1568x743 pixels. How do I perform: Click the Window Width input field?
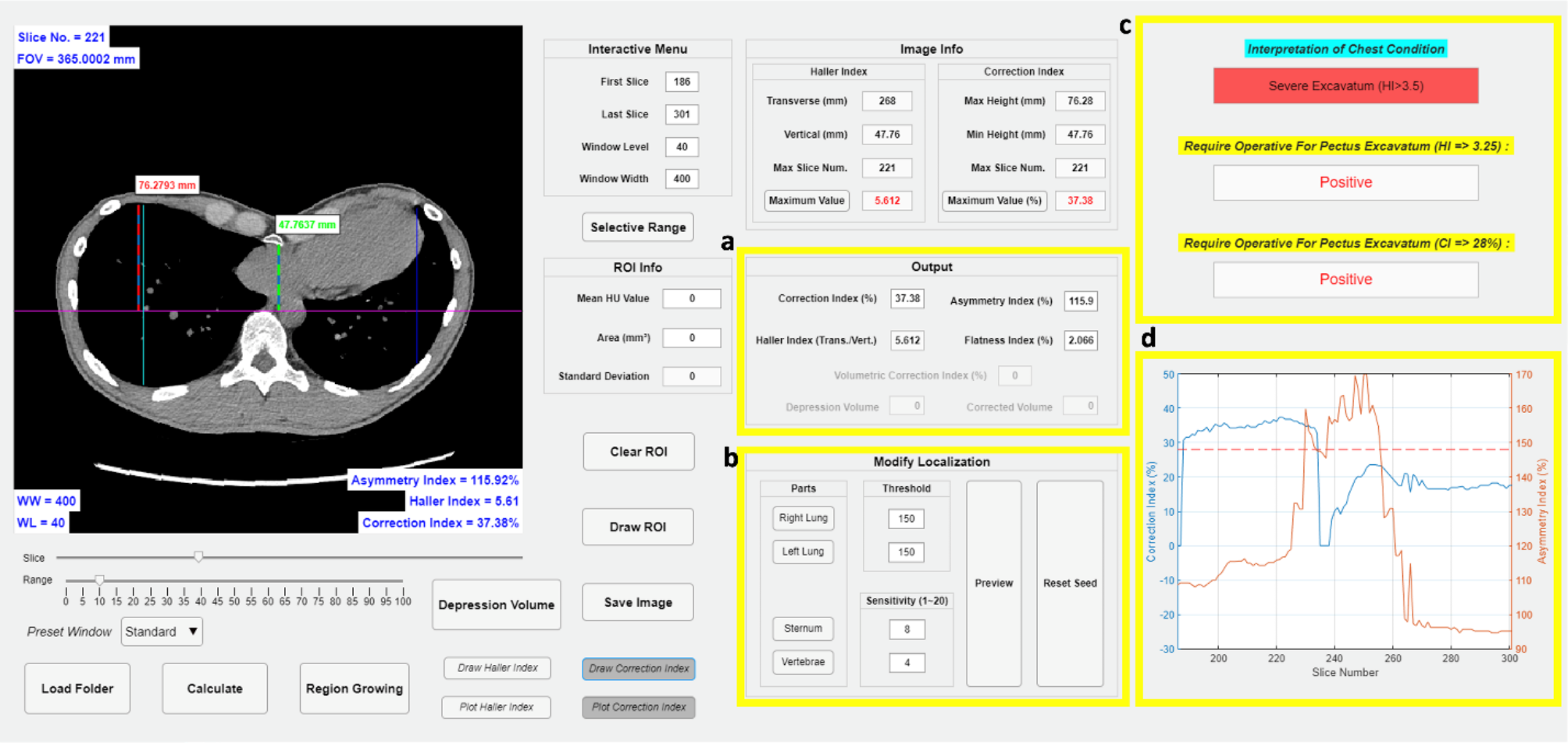tap(682, 179)
